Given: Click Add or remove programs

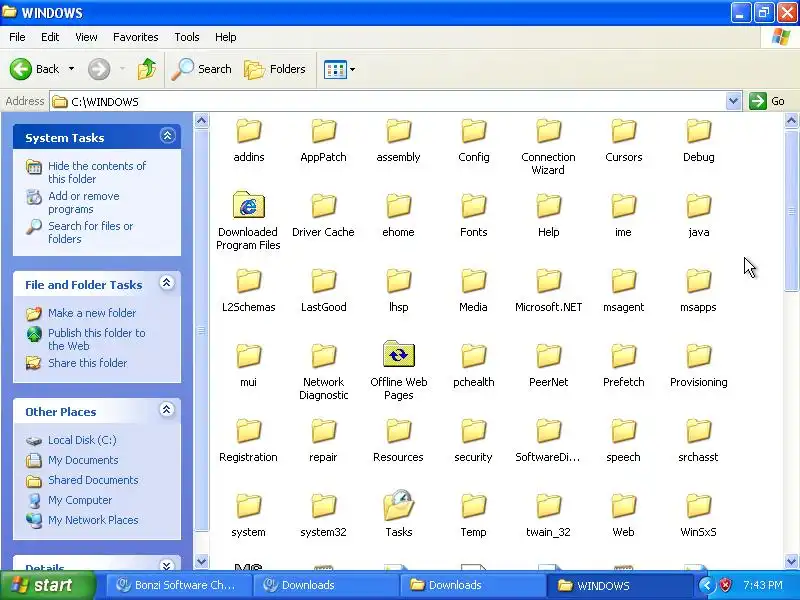Looking at the screenshot, I should pos(72,203).
